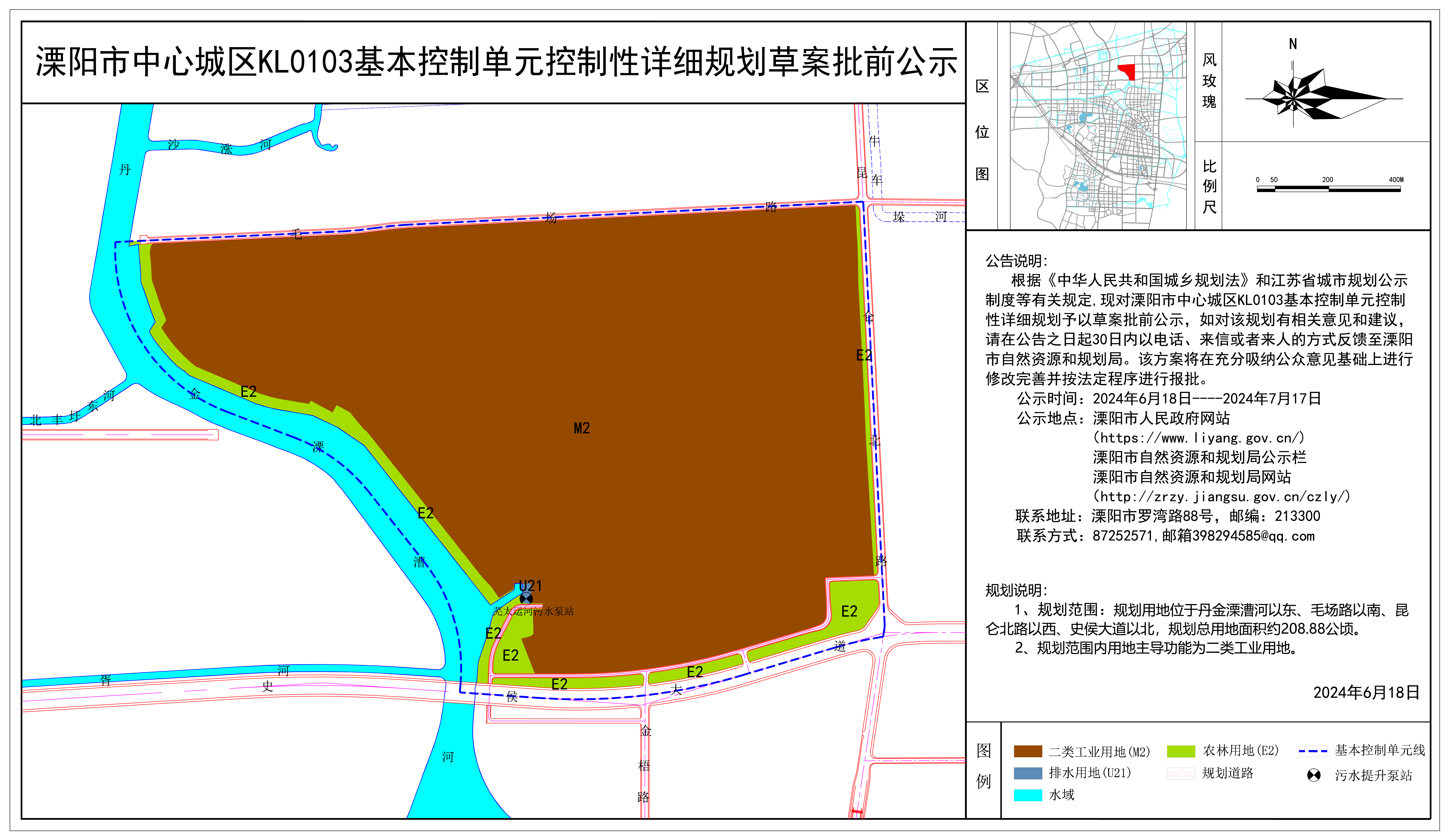Open the 区位图 location map thumbnail
1450x840 pixels.
[x=1098, y=126]
